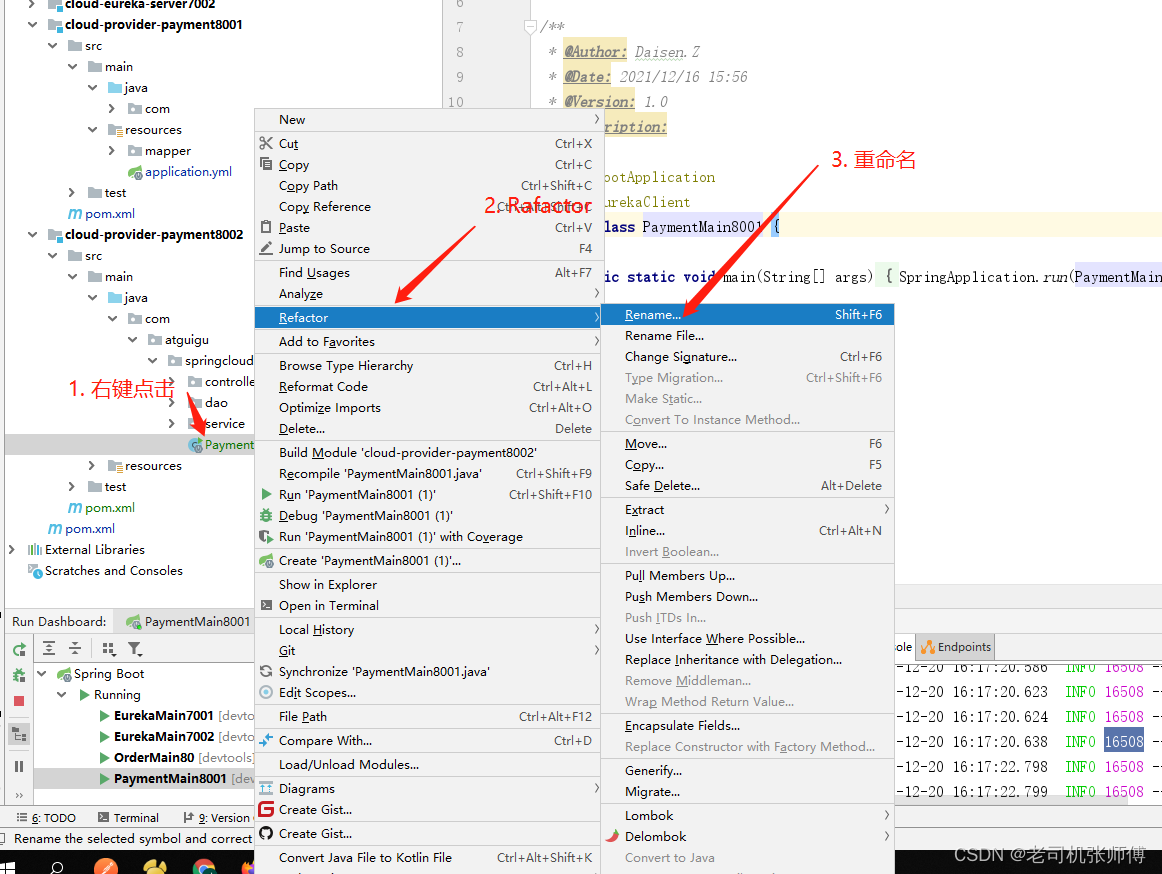
Task: Select Find Usages in the context menu
Action: point(427,272)
